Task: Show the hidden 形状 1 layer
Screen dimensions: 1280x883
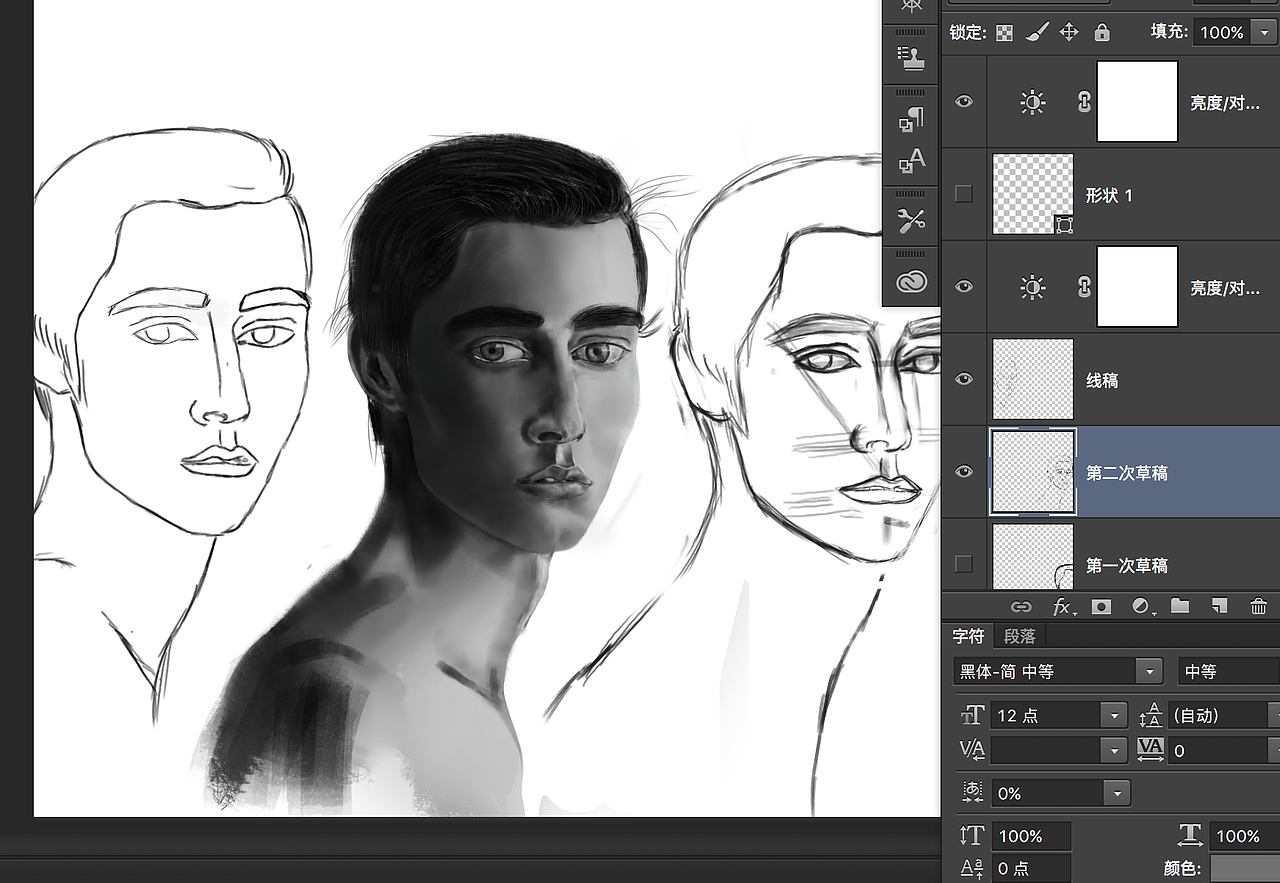Action: click(964, 194)
